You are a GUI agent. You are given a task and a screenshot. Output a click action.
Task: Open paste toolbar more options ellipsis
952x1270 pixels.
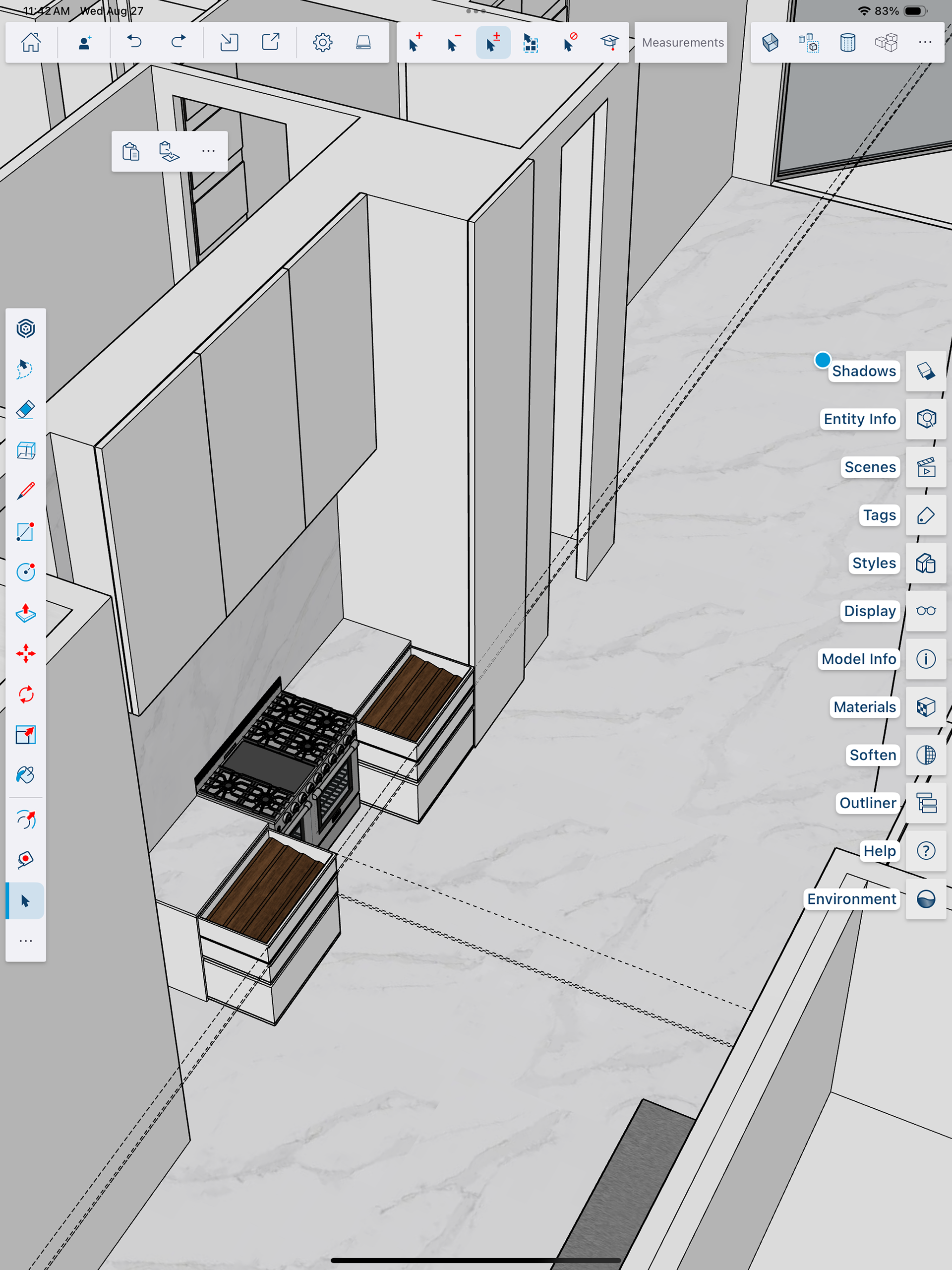208,152
